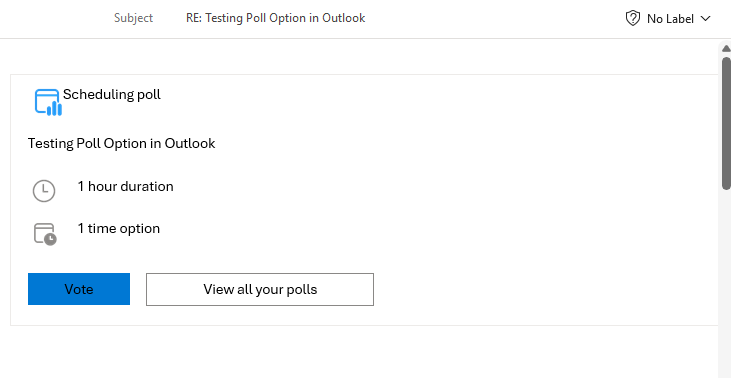Click the calendar-clock icon beside 1 time option
Screen dimensions: 731x378
pyautogui.click(x=45, y=234)
